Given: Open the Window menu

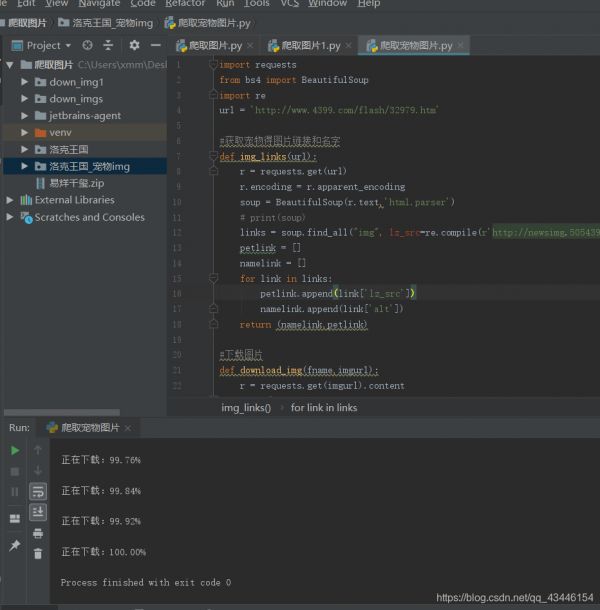Looking at the screenshot, I should click(328, 4).
